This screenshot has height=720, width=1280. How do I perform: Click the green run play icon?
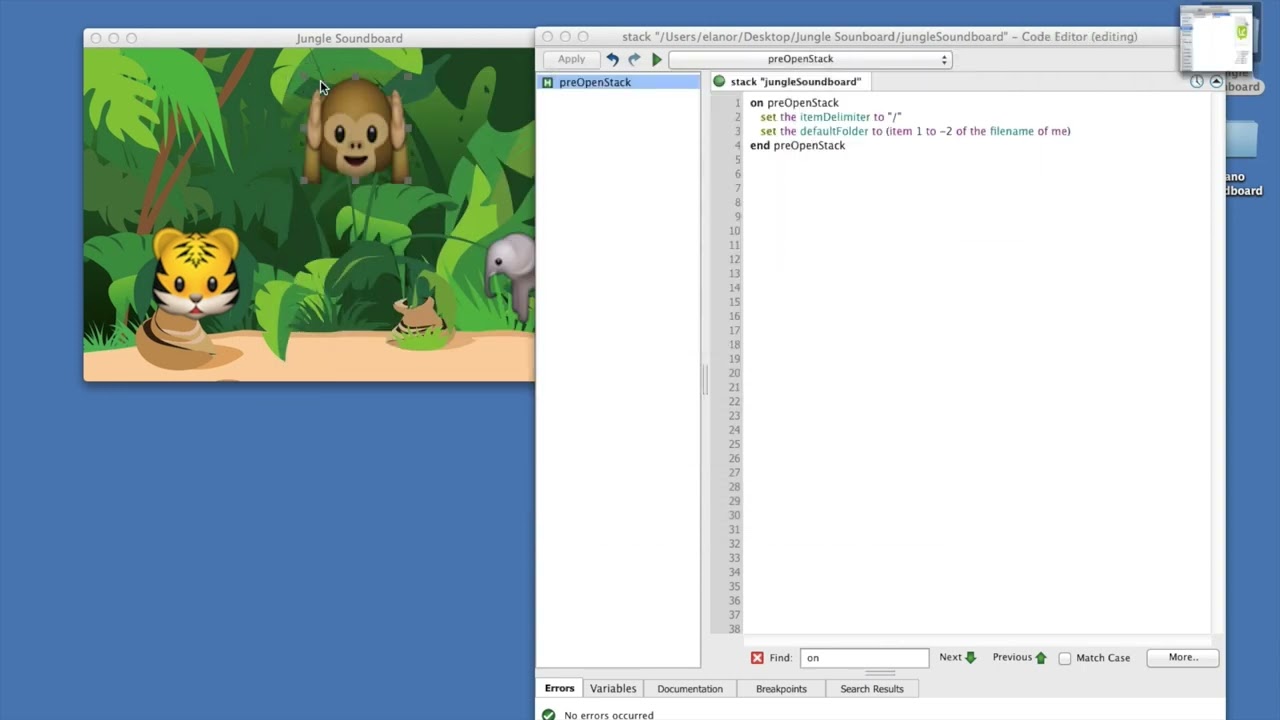pyautogui.click(x=657, y=60)
